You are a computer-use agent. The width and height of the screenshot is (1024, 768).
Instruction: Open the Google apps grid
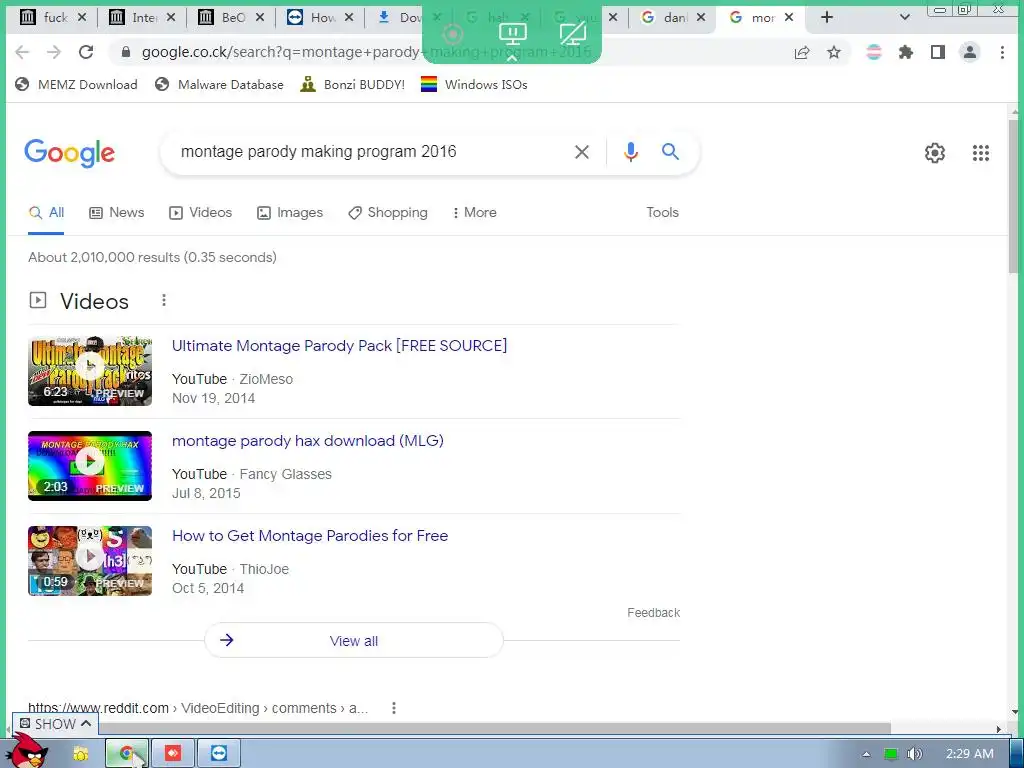pyautogui.click(x=980, y=153)
